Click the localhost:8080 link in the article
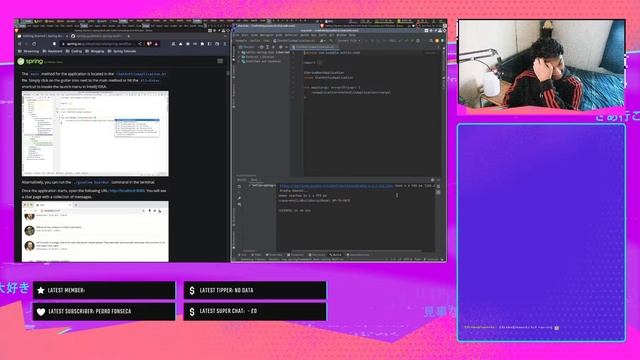 pyautogui.click(x=127, y=191)
